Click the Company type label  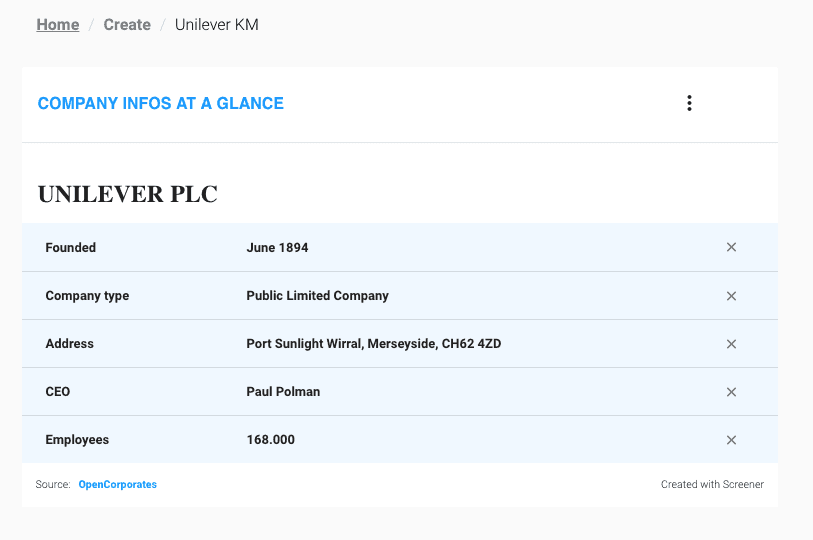coord(87,296)
